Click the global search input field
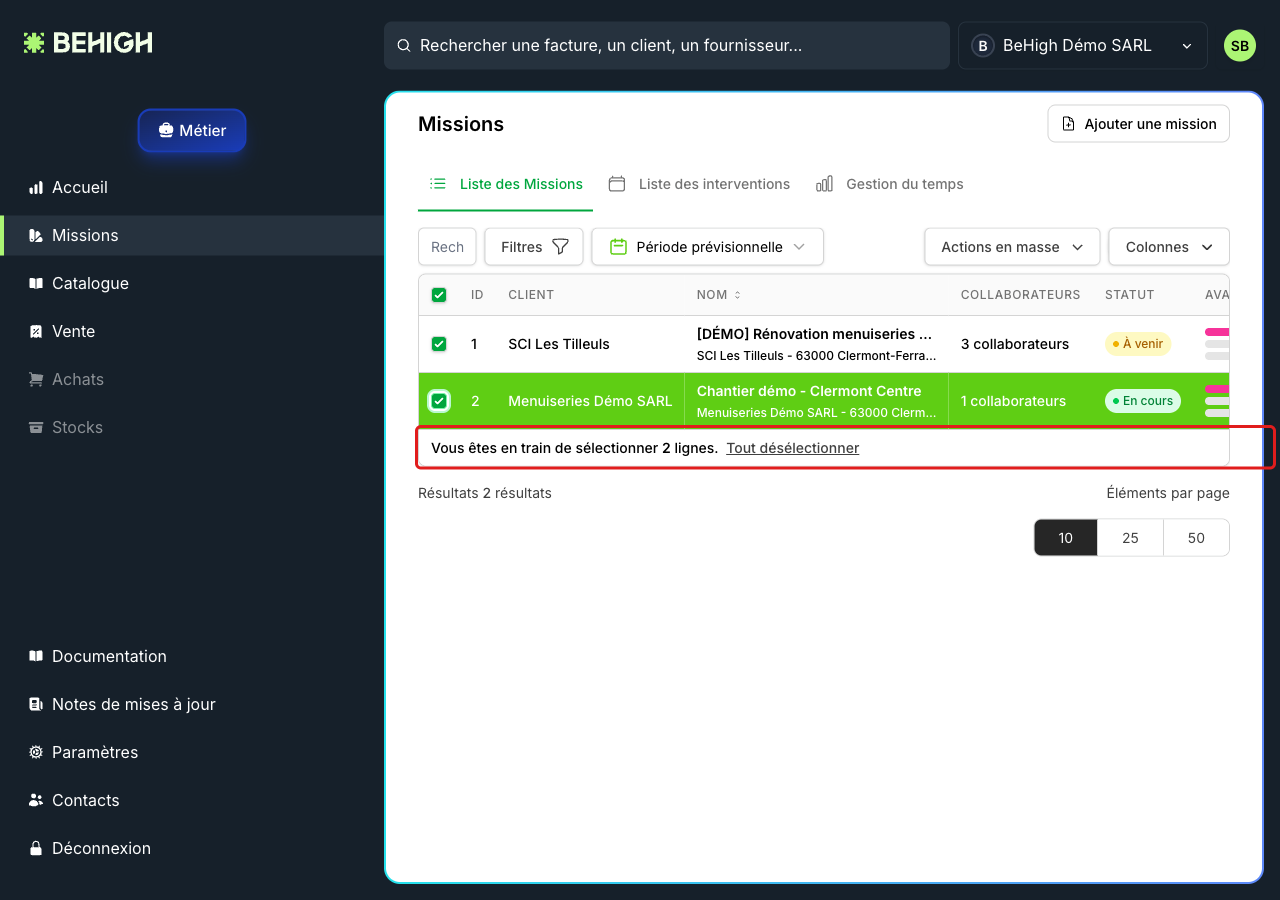 pos(667,46)
